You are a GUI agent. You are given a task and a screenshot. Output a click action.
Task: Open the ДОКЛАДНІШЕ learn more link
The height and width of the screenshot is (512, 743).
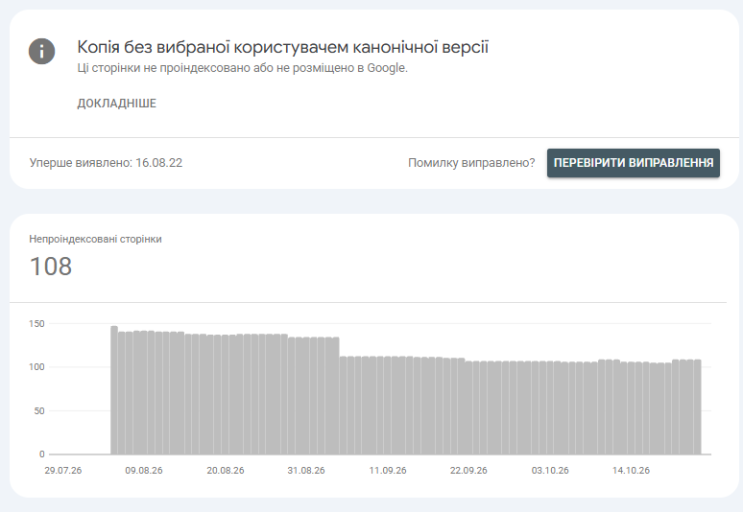coord(117,103)
